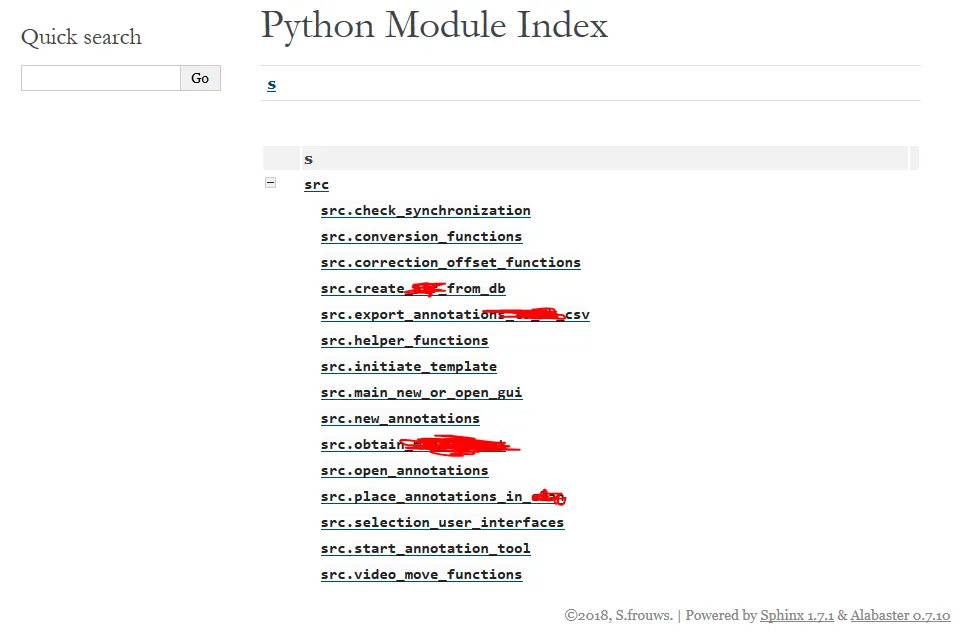The height and width of the screenshot is (633, 964).
Task: Open src.video_move_functions module
Action: click(x=421, y=575)
